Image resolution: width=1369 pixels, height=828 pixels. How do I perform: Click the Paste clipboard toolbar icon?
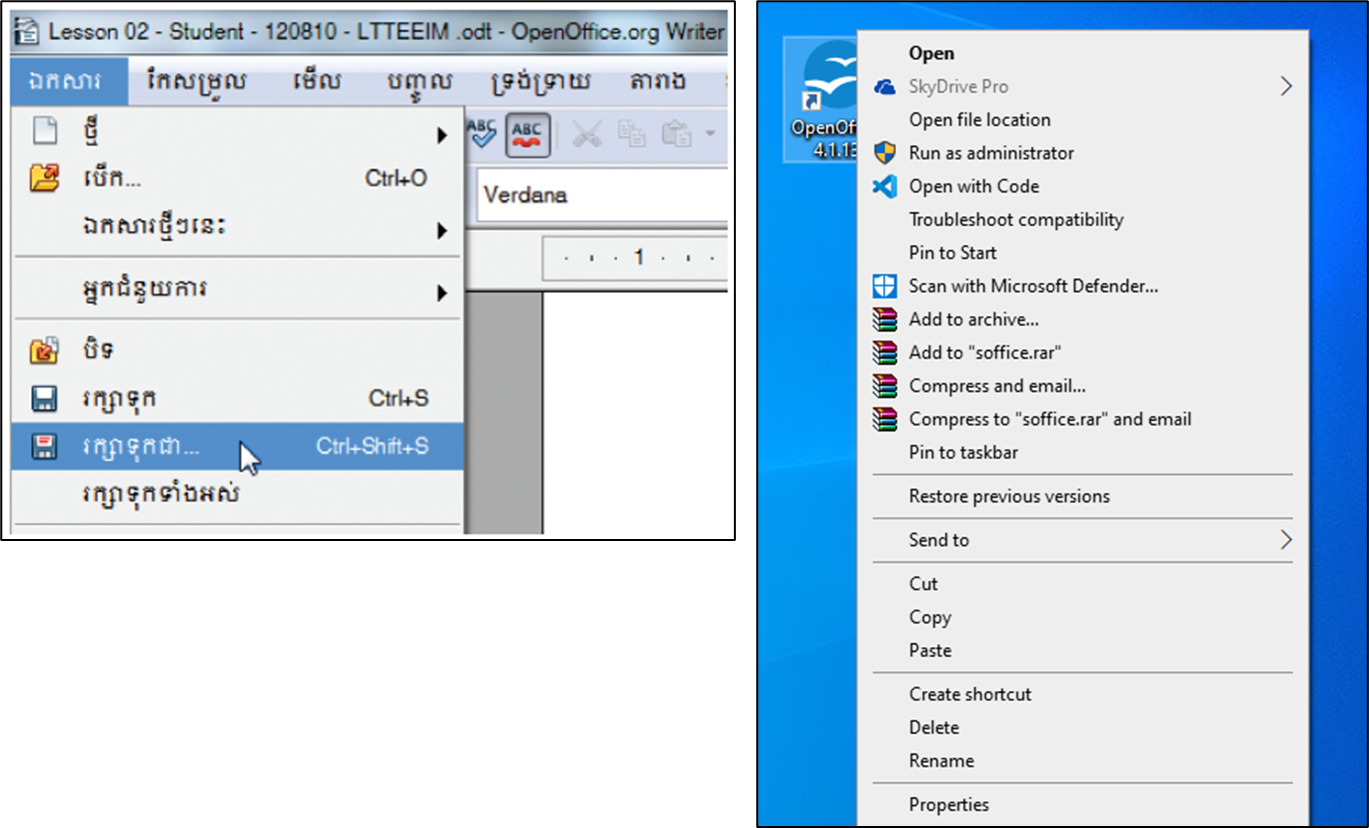677,135
